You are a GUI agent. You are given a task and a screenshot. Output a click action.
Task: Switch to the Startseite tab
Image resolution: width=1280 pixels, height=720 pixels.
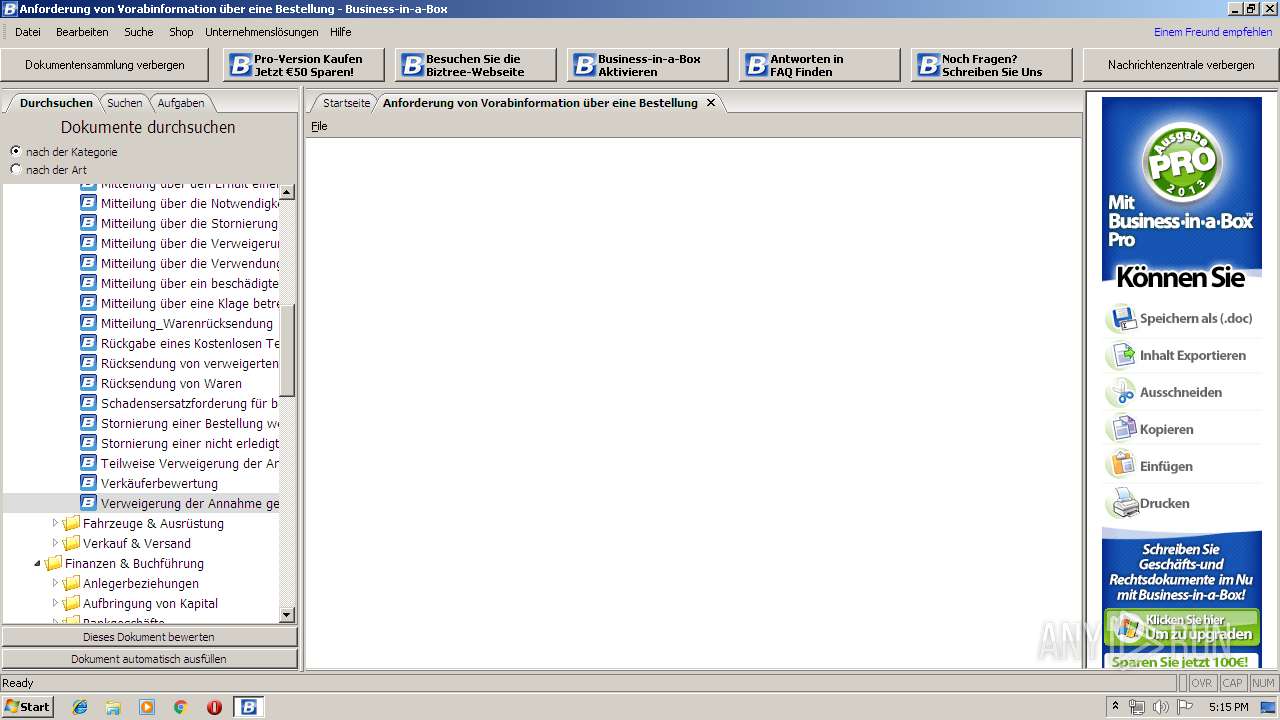tap(346, 103)
